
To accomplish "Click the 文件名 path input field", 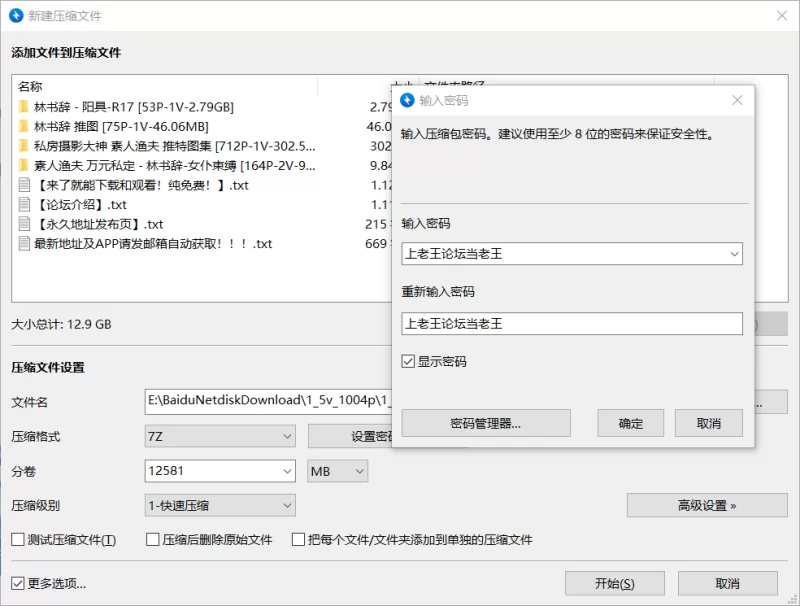I will coord(268,401).
